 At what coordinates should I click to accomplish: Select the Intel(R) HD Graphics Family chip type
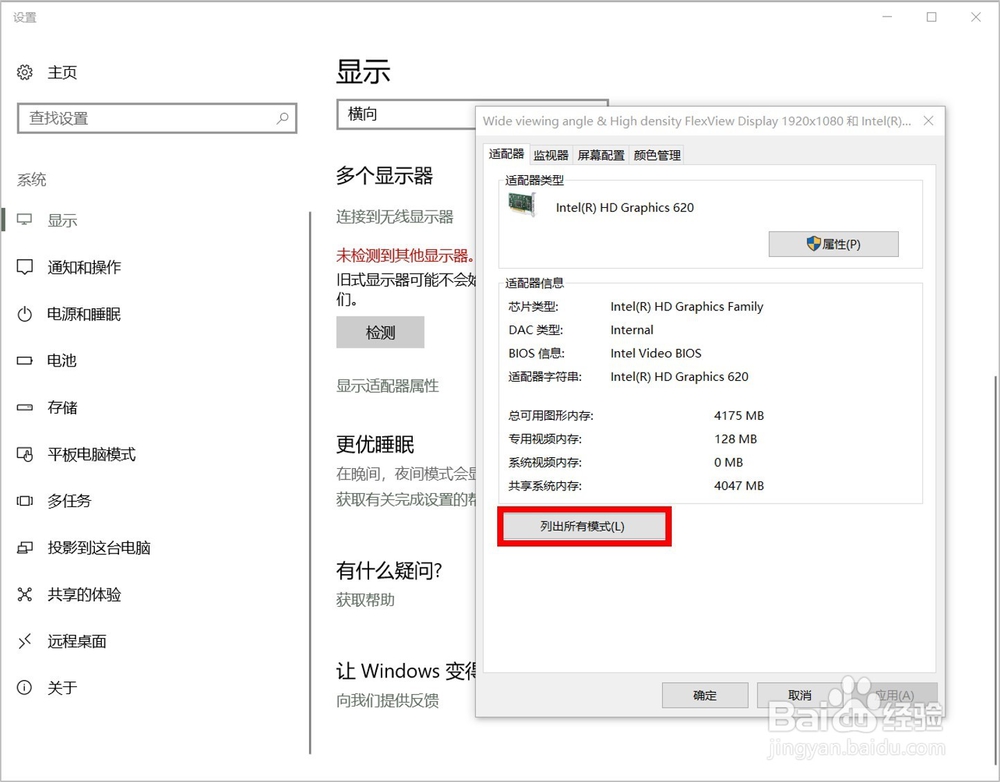[x=686, y=307]
